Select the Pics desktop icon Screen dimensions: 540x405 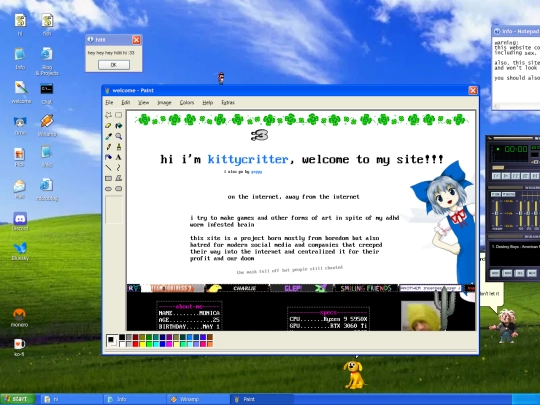pos(20,157)
